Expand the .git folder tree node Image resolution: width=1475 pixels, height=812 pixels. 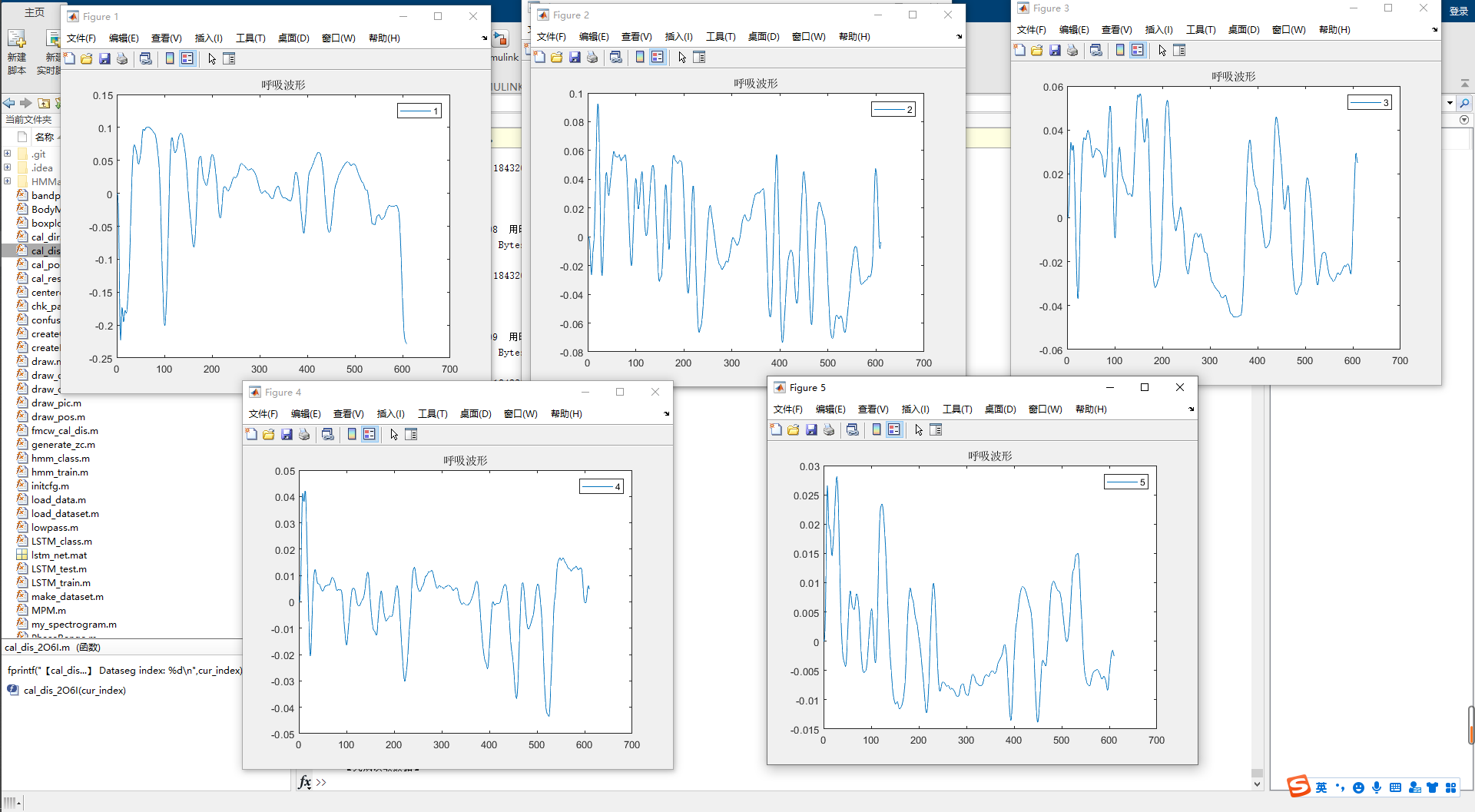[x=8, y=154]
